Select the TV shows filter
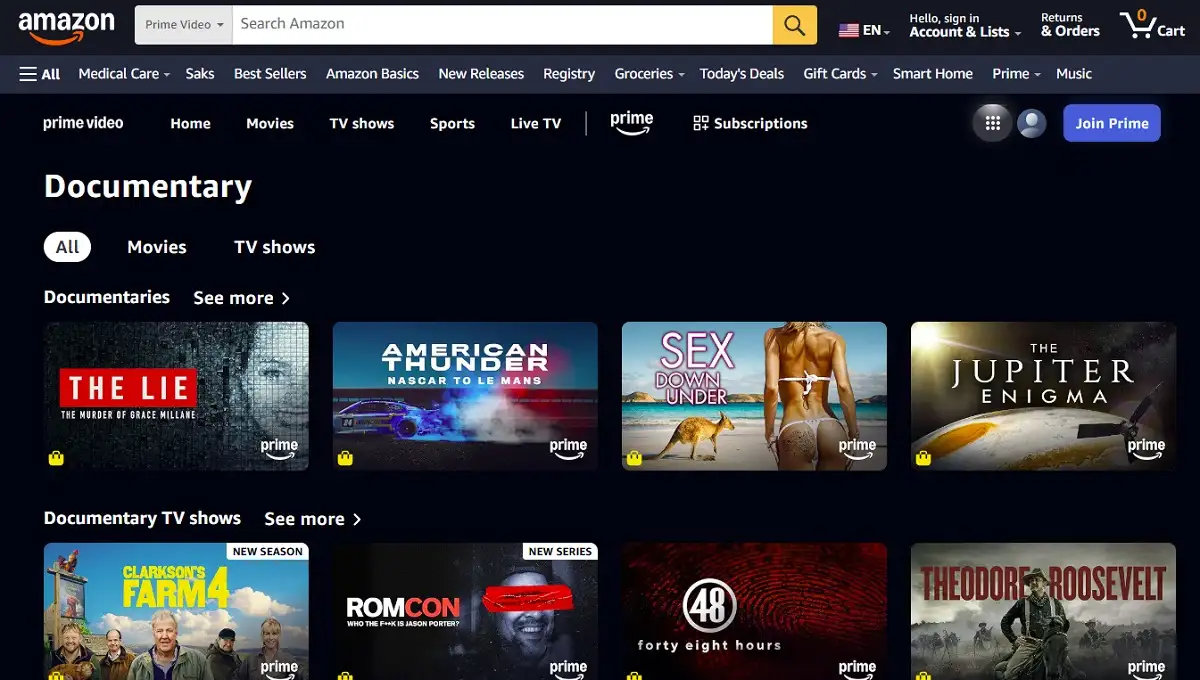The height and width of the screenshot is (680, 1200). coord(274,247)
